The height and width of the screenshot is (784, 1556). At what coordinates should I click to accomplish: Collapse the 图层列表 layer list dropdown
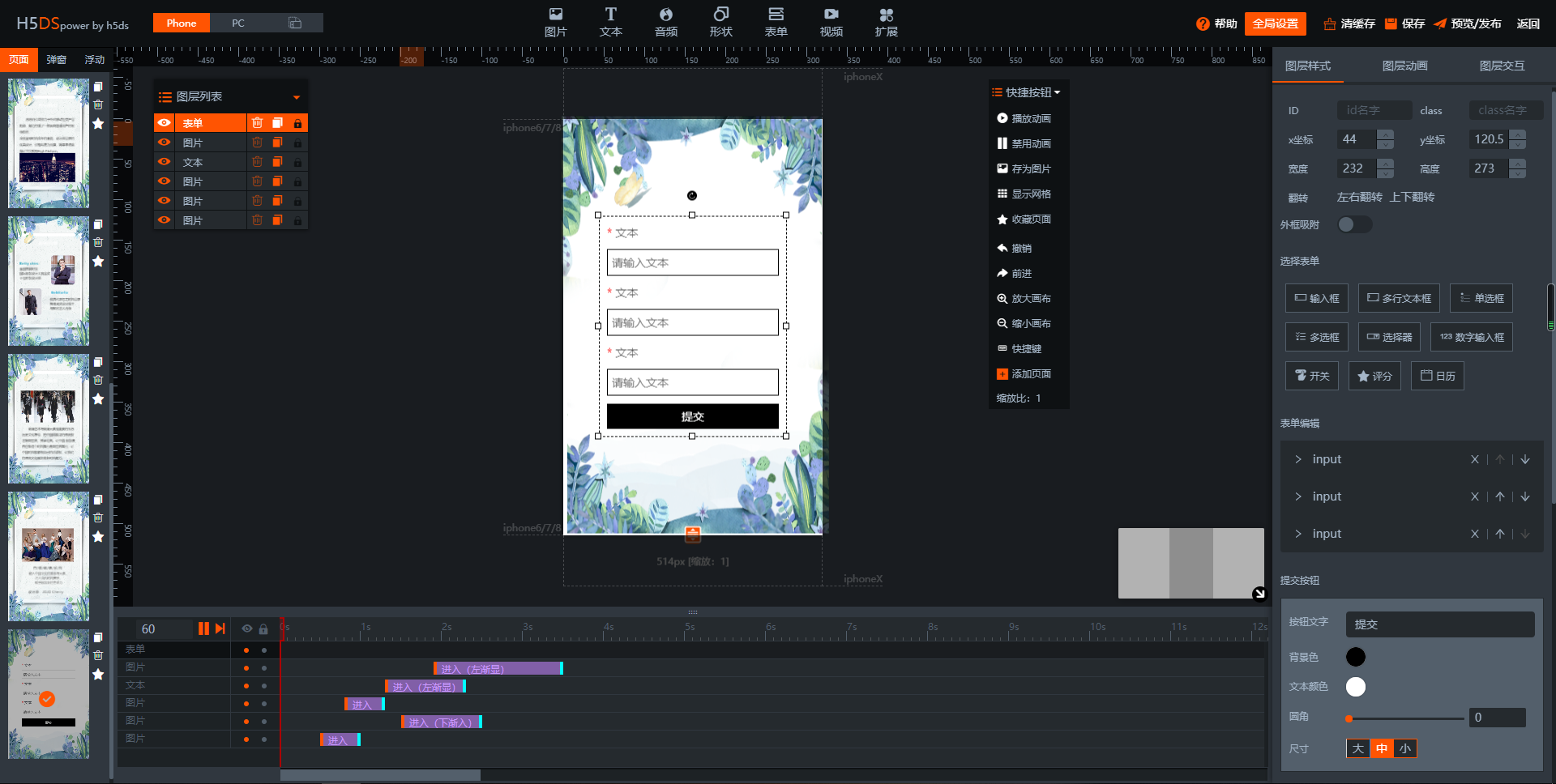point(297,97)
